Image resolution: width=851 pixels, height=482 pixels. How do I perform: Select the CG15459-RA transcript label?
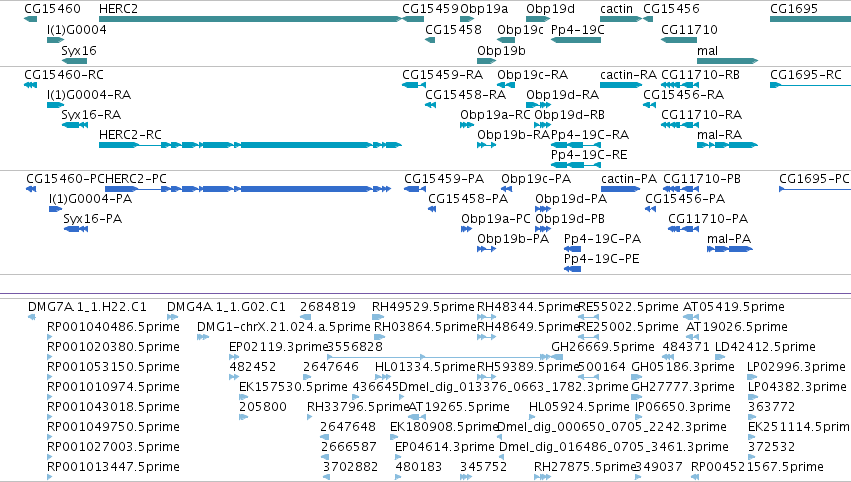[x=442, y=74]
